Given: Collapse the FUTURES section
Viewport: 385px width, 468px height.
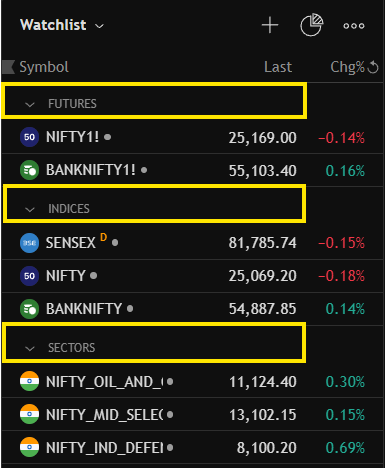Looking at the screenshot, I should click(30, 105).
